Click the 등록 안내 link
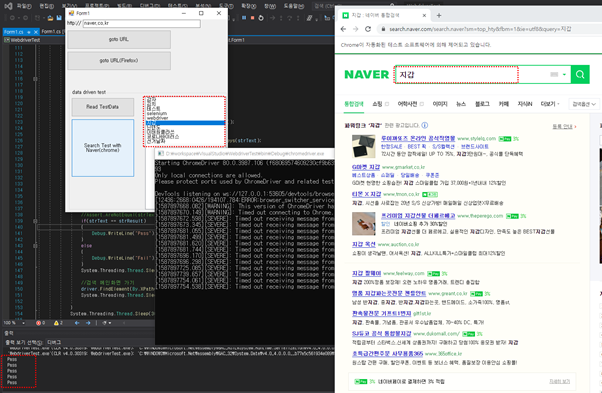 coord(562,126)
